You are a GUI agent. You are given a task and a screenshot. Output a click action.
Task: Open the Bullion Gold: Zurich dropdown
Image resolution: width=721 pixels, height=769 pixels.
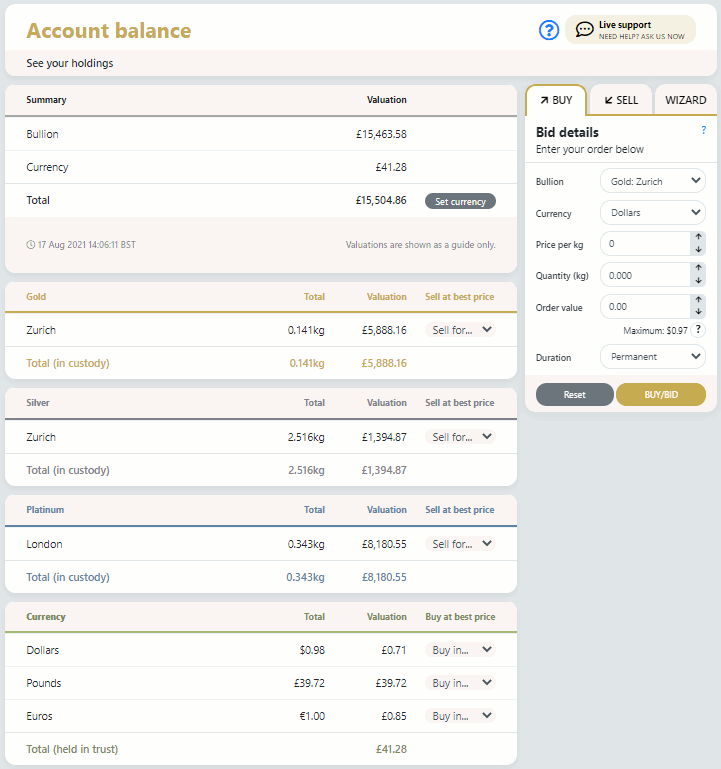click(x=653, y=181)
